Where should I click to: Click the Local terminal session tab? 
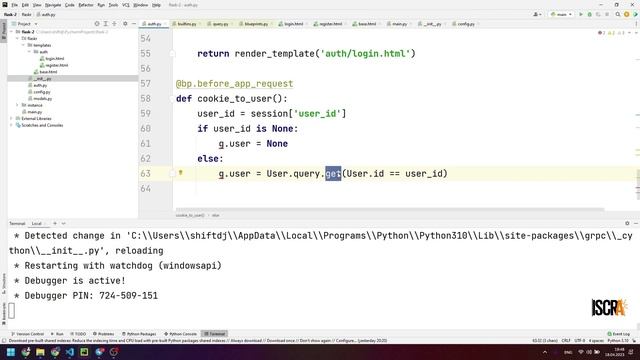coord(37,224)
